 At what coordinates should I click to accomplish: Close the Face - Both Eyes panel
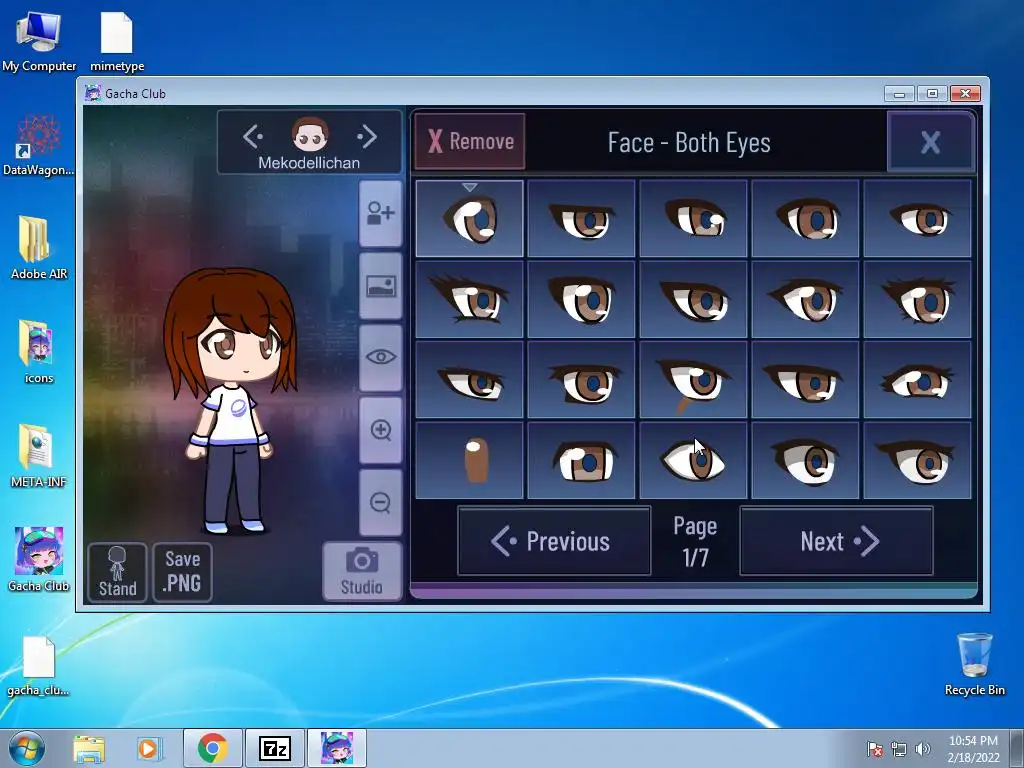(931, 142)
